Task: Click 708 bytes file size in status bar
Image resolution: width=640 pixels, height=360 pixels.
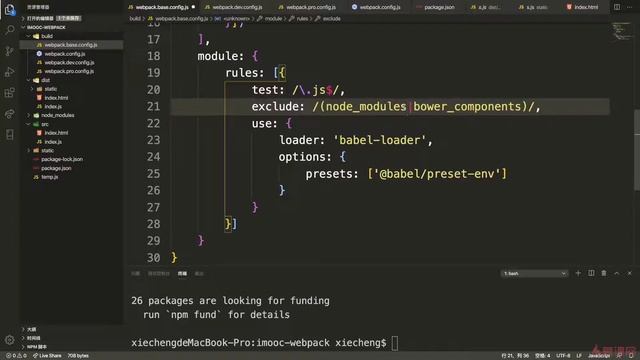Action: click(x=78, y=356)
